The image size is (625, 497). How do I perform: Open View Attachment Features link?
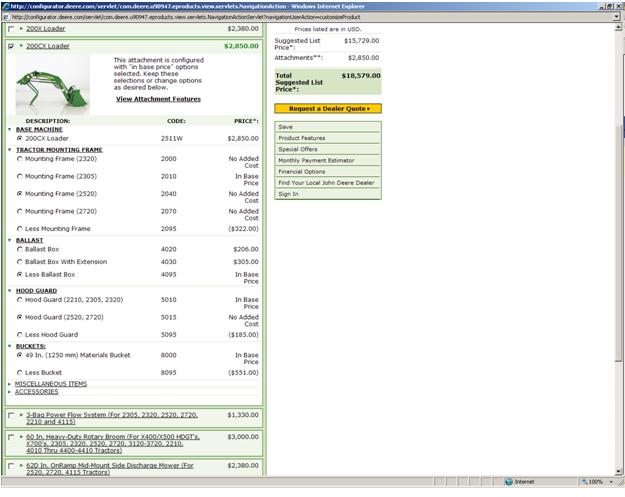click(x=158, y=99)
